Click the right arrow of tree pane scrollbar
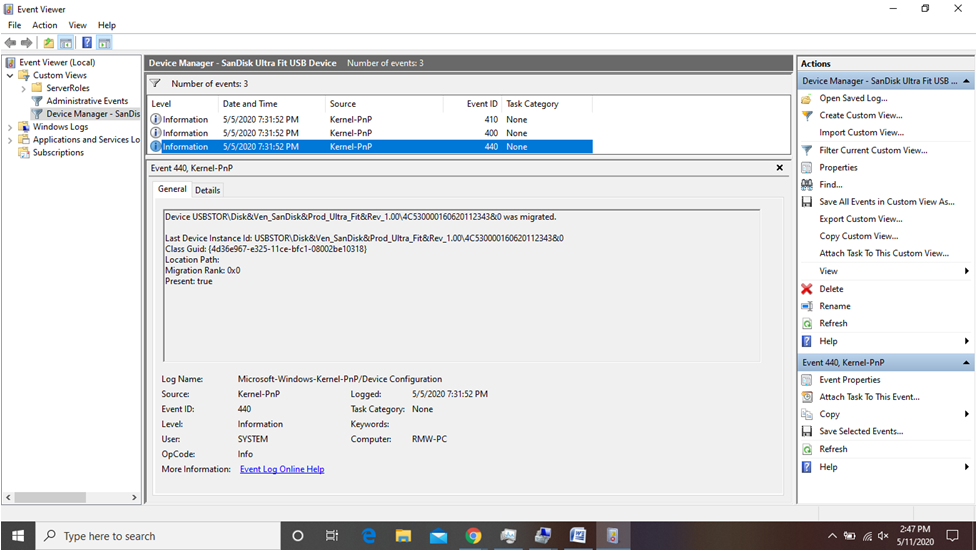977x551 pixels. [x=134, y=497]
